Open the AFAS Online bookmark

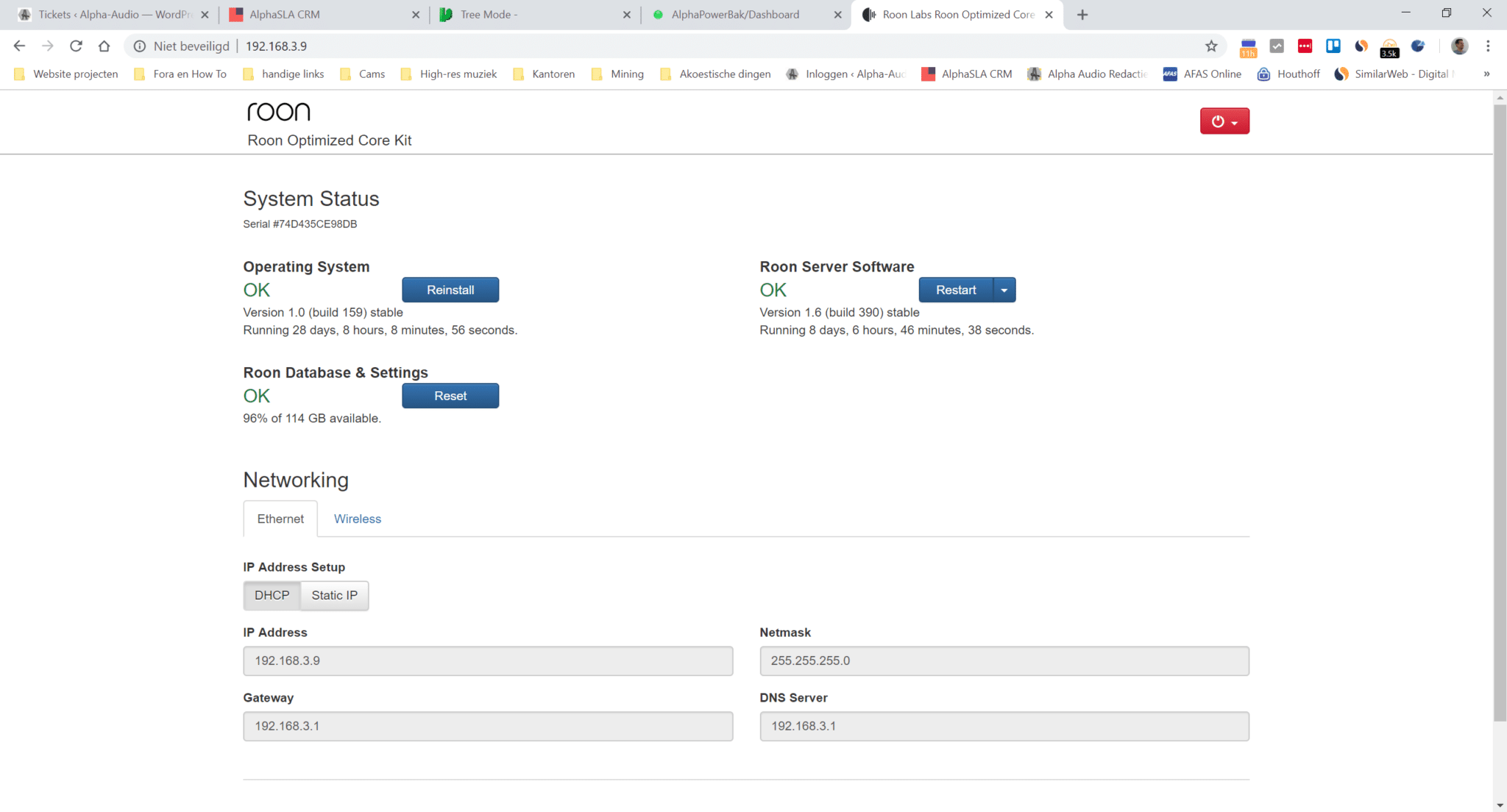(1202, 74)
